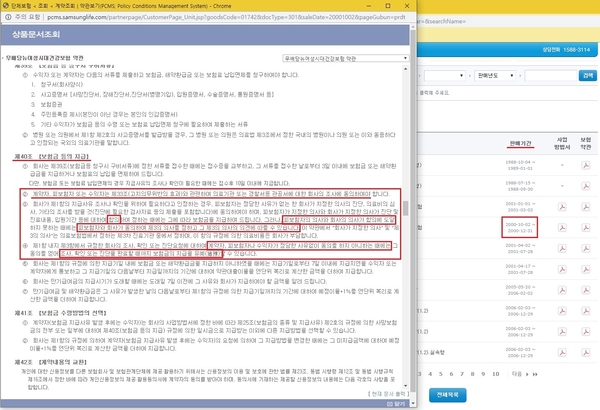Open the 판매년도 dropdown in background page
The width and height of the screenshot is (600, 410).
point(495,75)
